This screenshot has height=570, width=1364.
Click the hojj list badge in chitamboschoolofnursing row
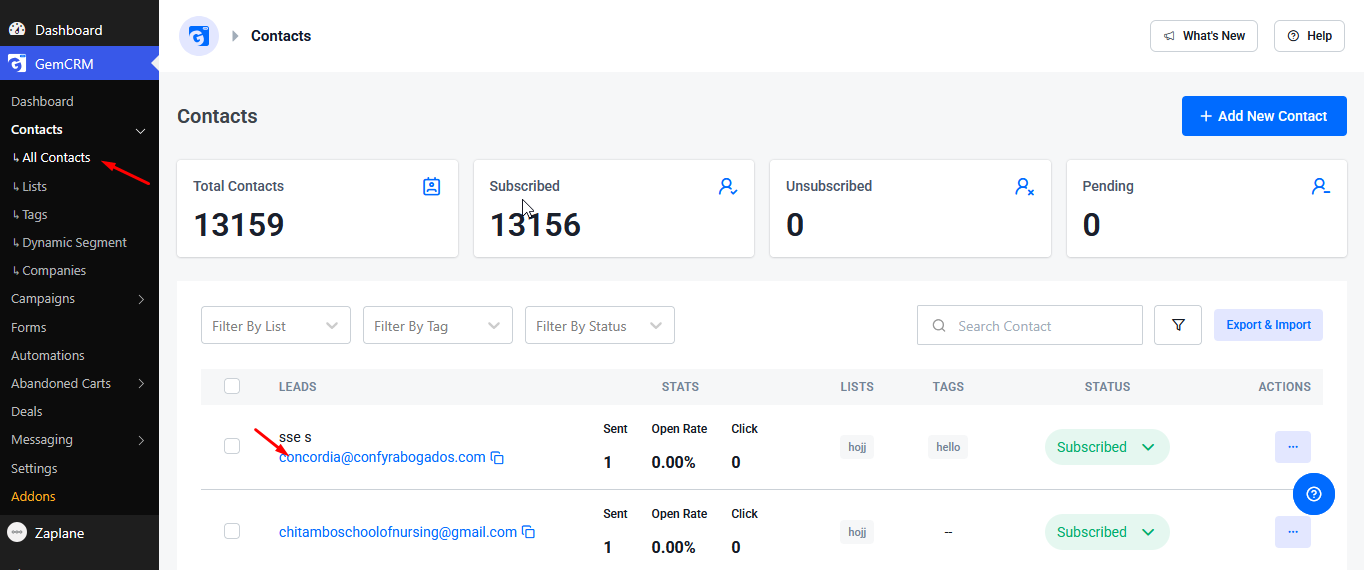pos(857,532)
